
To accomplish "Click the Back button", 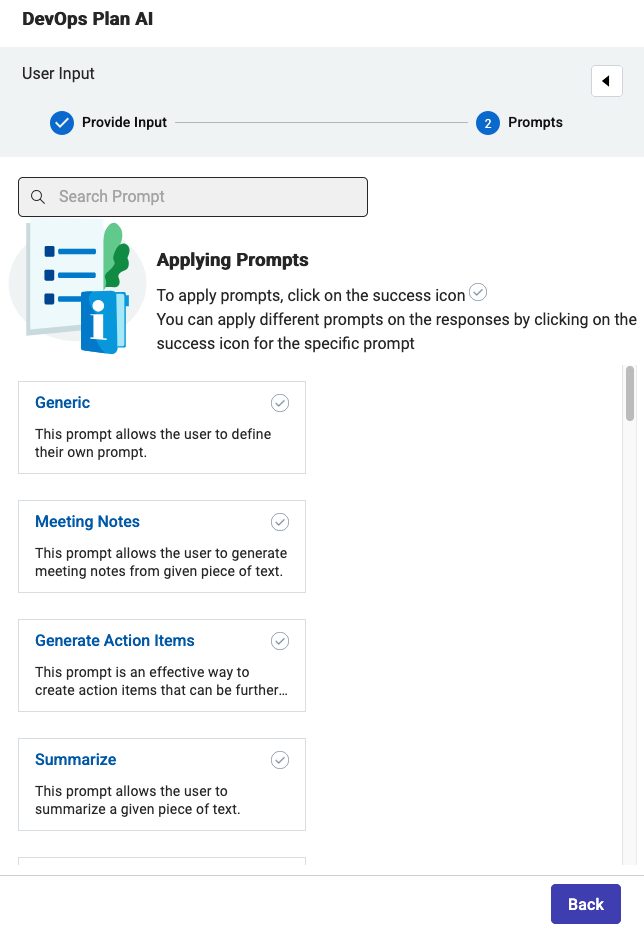I will point(585,903).
